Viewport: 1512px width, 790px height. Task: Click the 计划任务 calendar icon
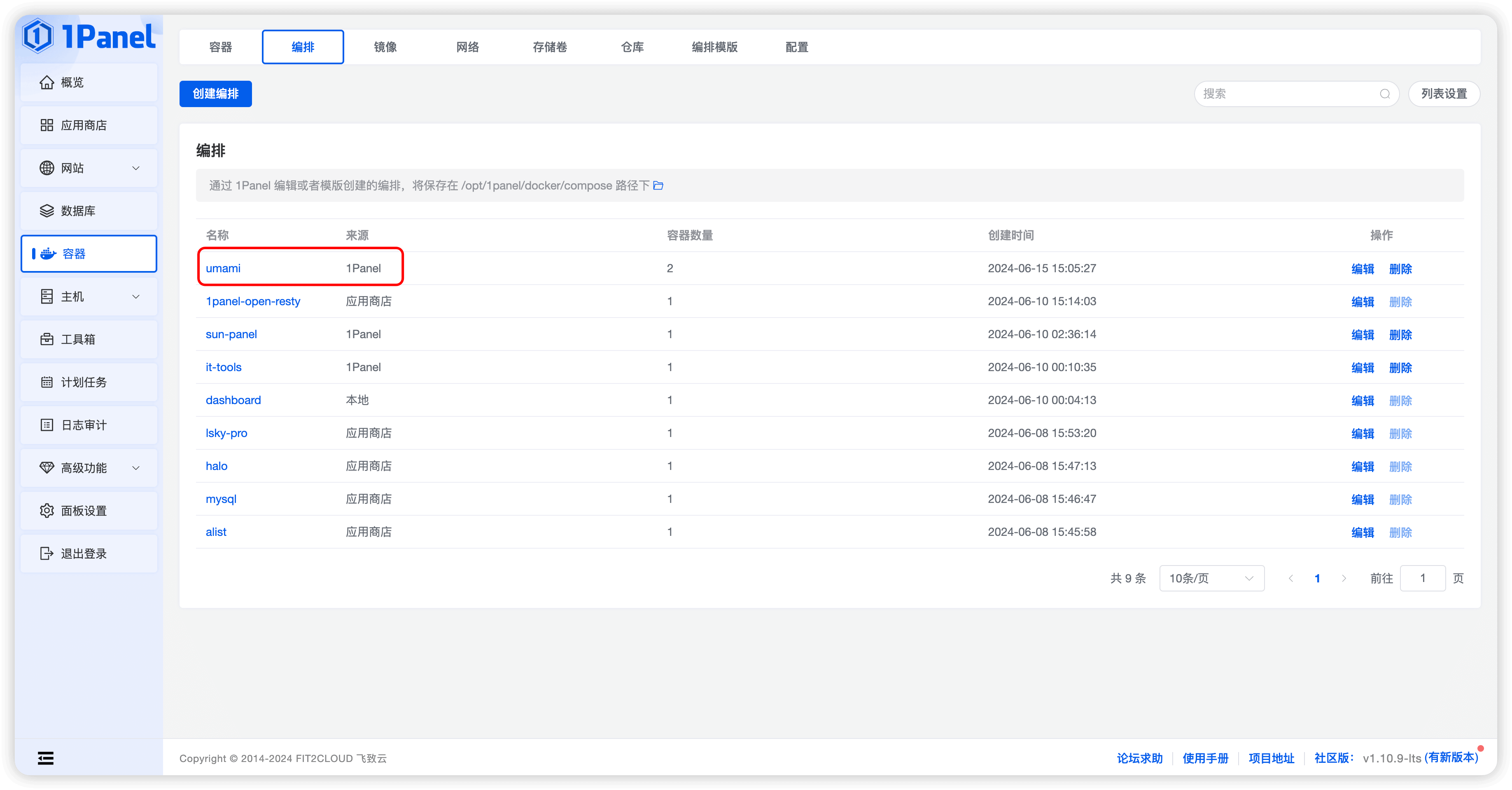point(47,382)
